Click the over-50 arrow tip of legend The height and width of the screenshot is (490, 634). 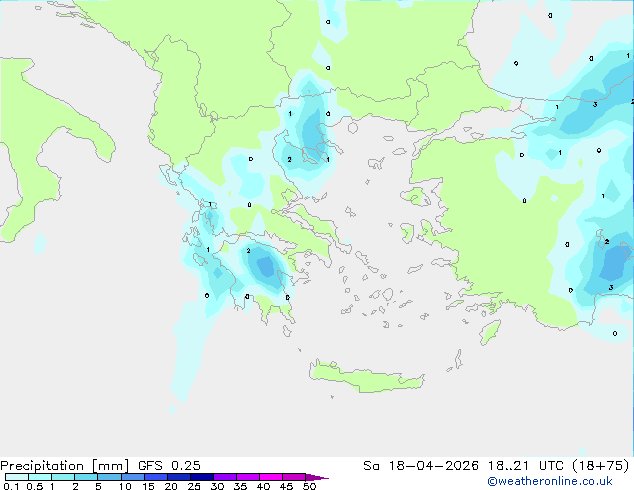[x=317, y=477]
